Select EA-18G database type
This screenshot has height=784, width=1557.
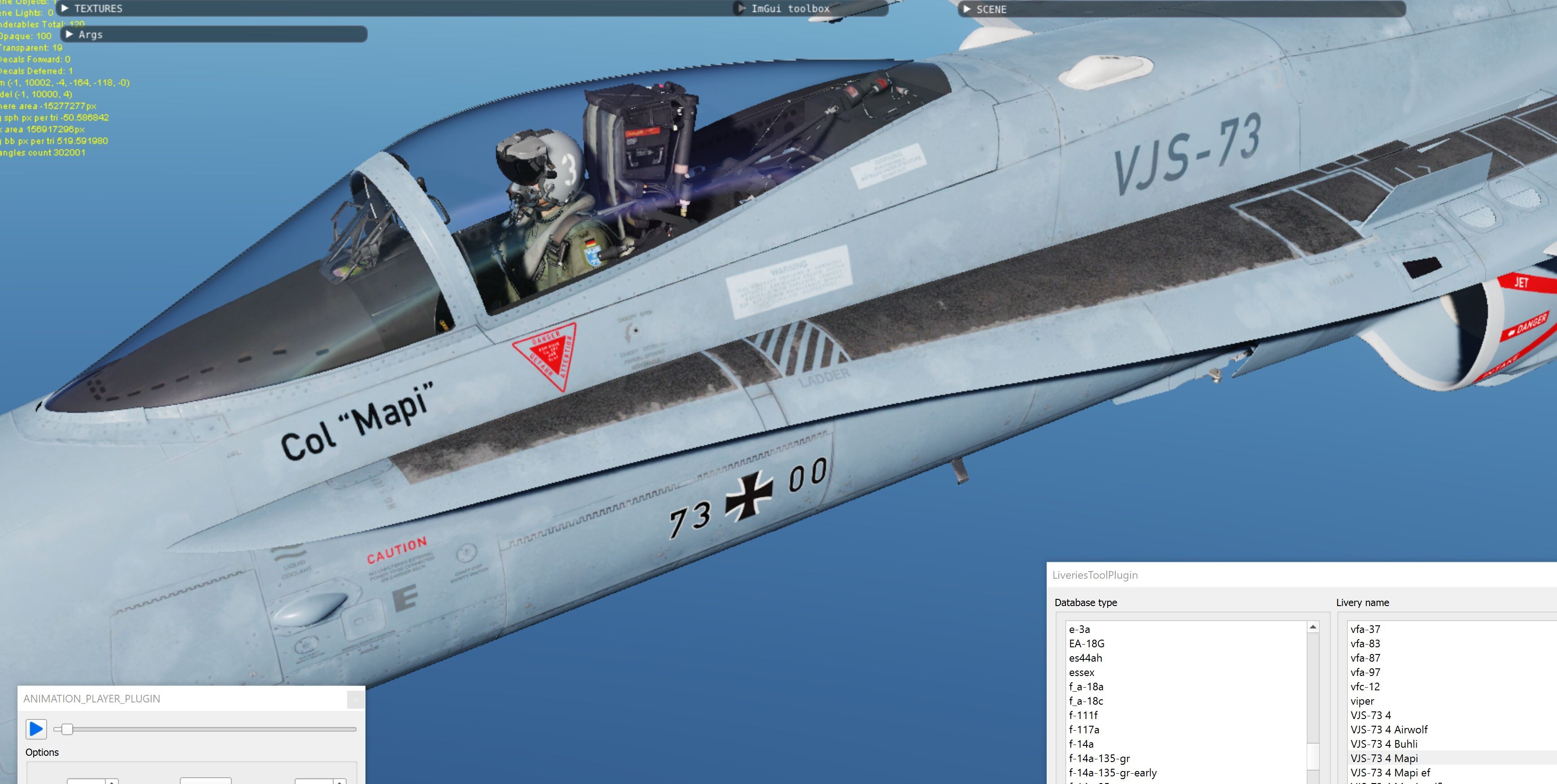click(1086, 643)
